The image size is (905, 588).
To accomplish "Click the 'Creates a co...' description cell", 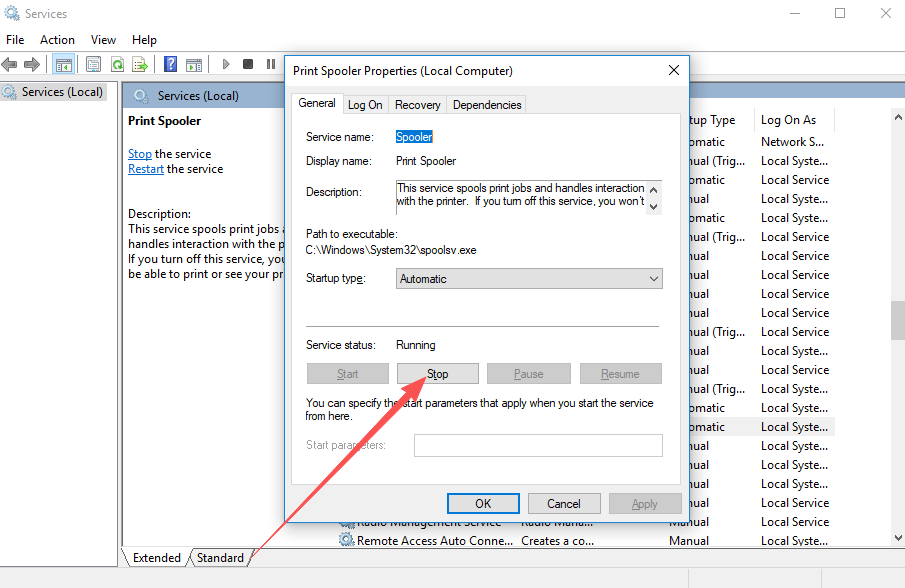I will [558, 541].
